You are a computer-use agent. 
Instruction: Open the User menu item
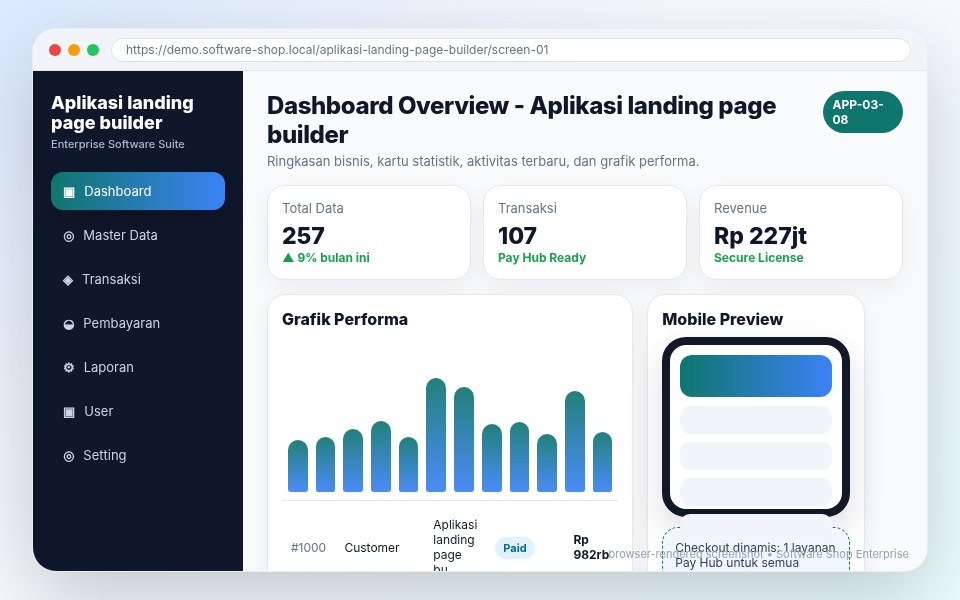tap(138, 411)
